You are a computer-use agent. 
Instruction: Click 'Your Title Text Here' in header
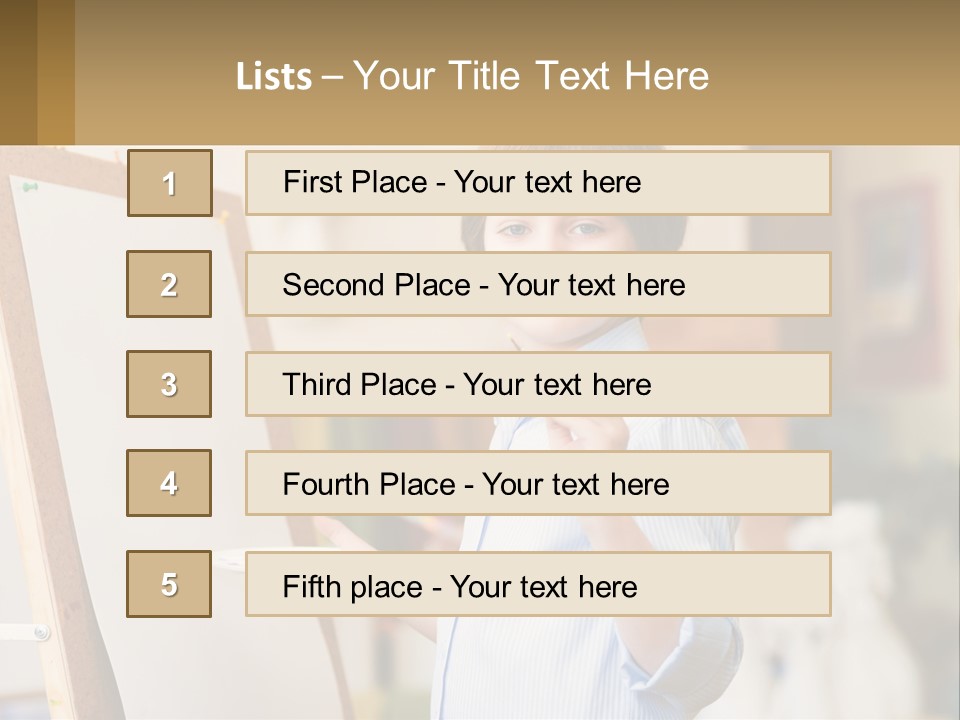point(531,76)
